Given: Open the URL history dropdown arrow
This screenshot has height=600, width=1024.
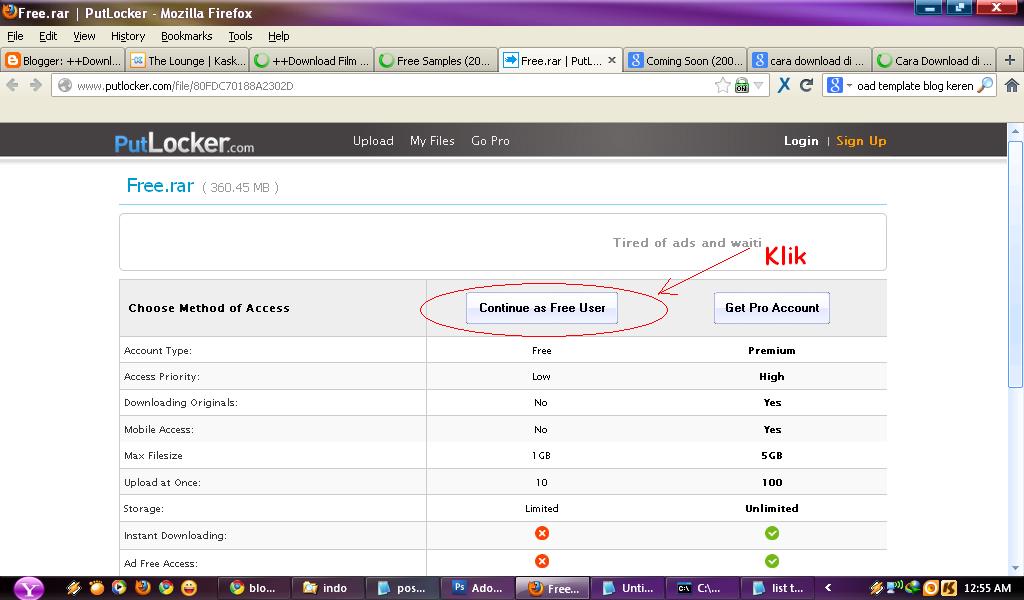Looking at the screenshot, I should (x=758, y=86).
